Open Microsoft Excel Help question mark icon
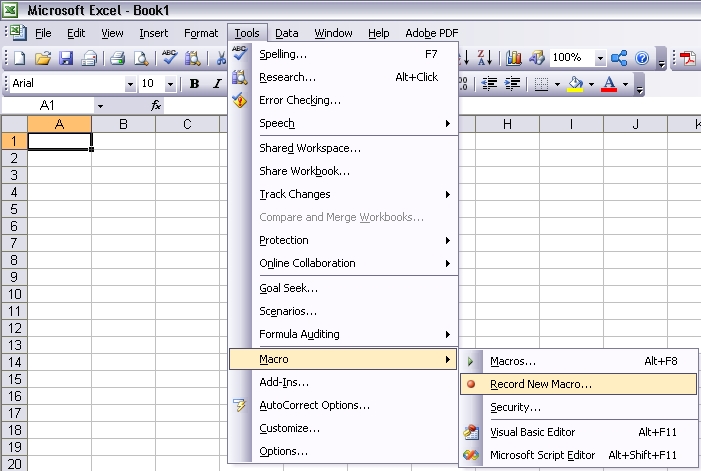This screenshot has height=471, width=701. pos(642,58)
